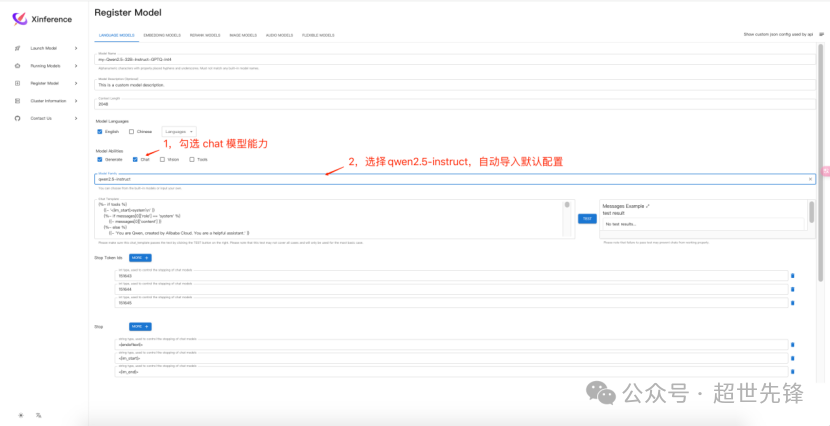Screen dimensions: 830x426
Task: Click the 'Model Languages' label
Action: pos(112,121)
